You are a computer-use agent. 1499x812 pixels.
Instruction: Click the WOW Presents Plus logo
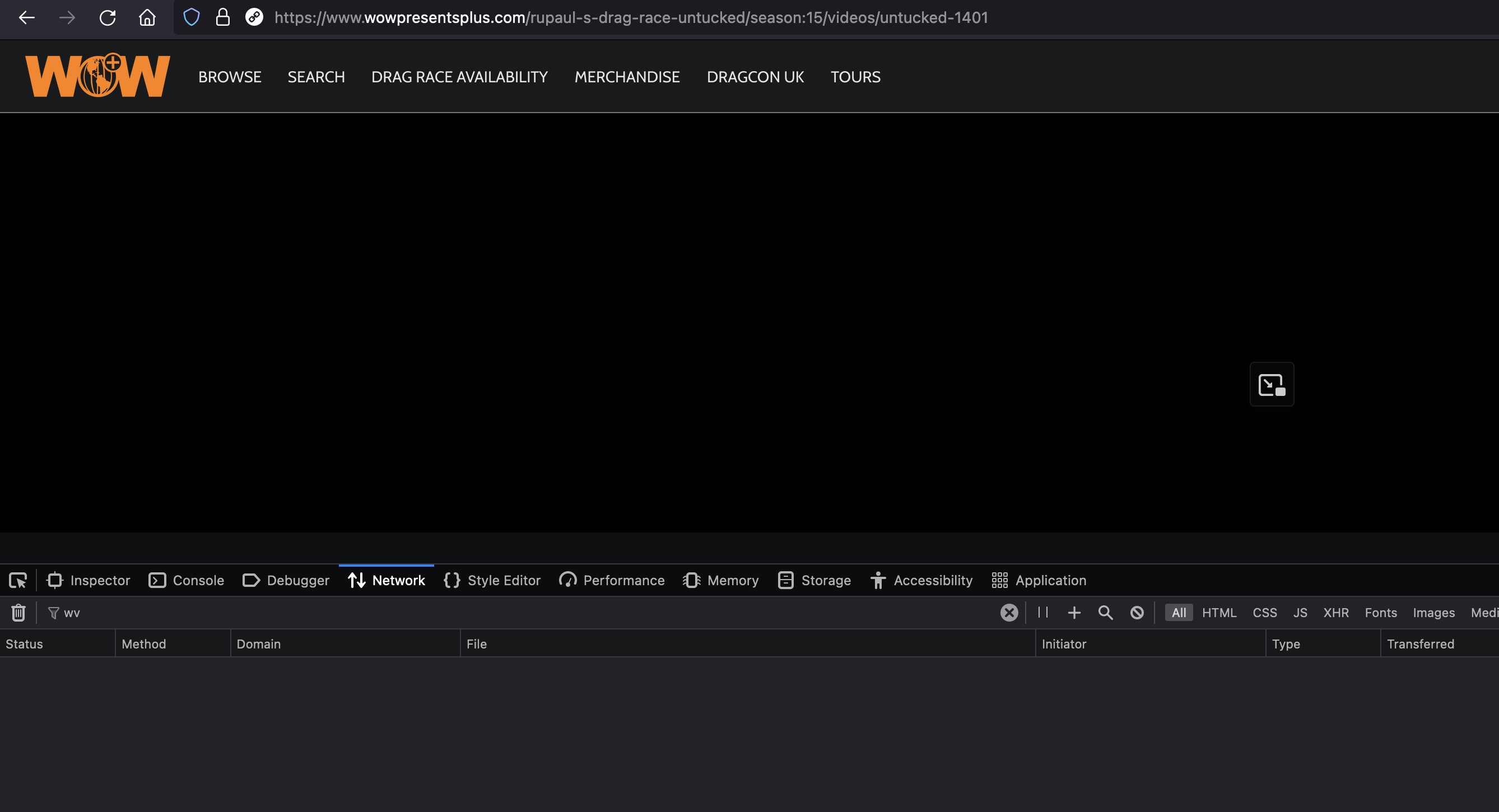tap(98, 76)
